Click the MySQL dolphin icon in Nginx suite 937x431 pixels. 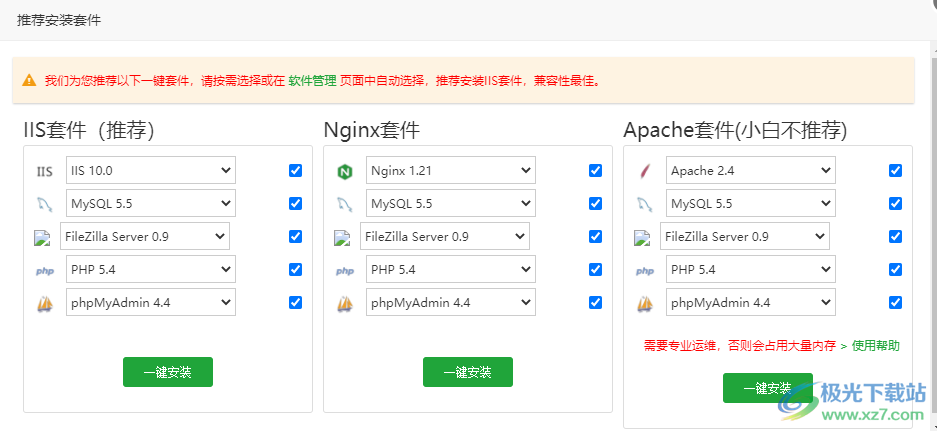[345, 204]
